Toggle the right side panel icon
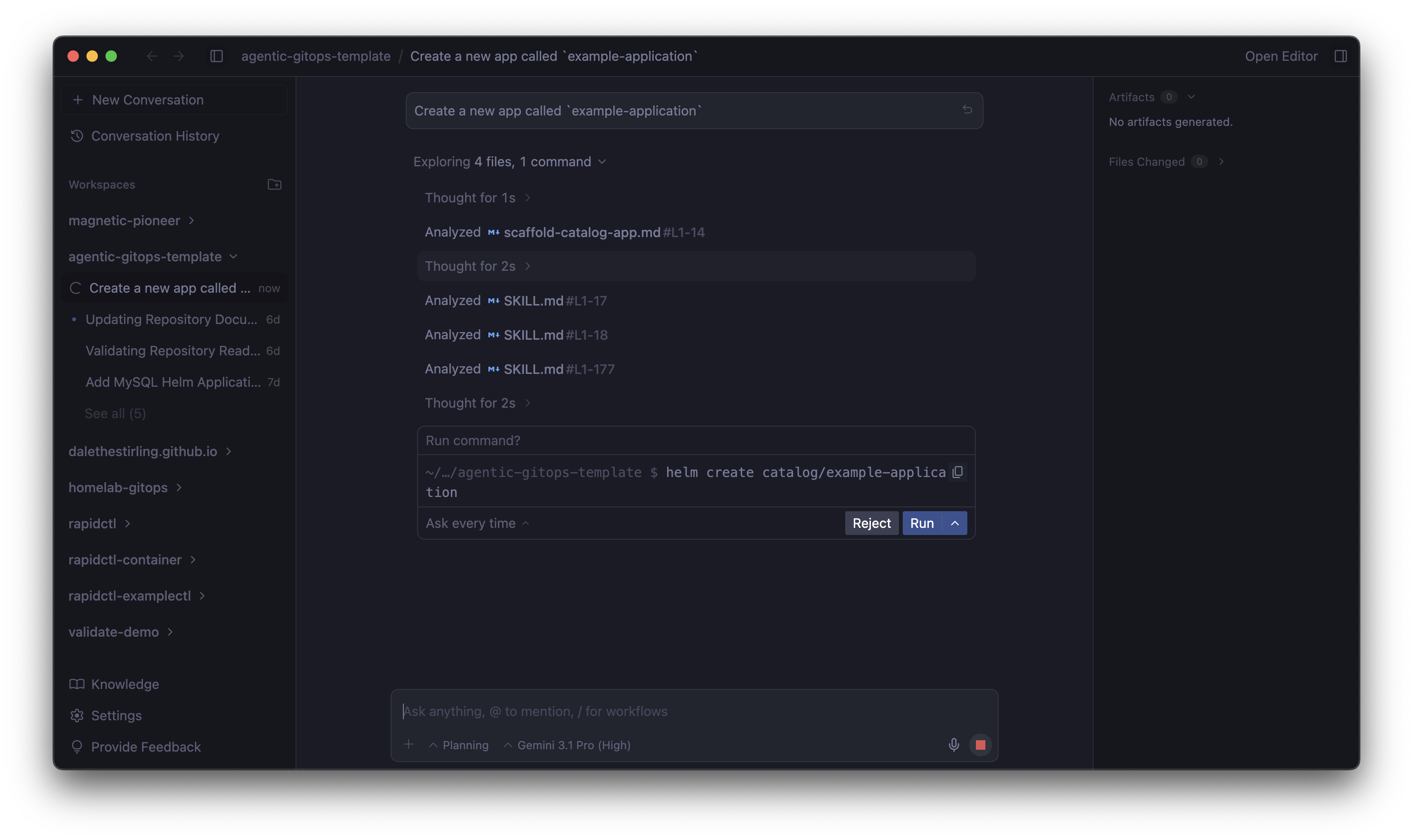This screenshot has height=840, width=1413. (1340, 56)
